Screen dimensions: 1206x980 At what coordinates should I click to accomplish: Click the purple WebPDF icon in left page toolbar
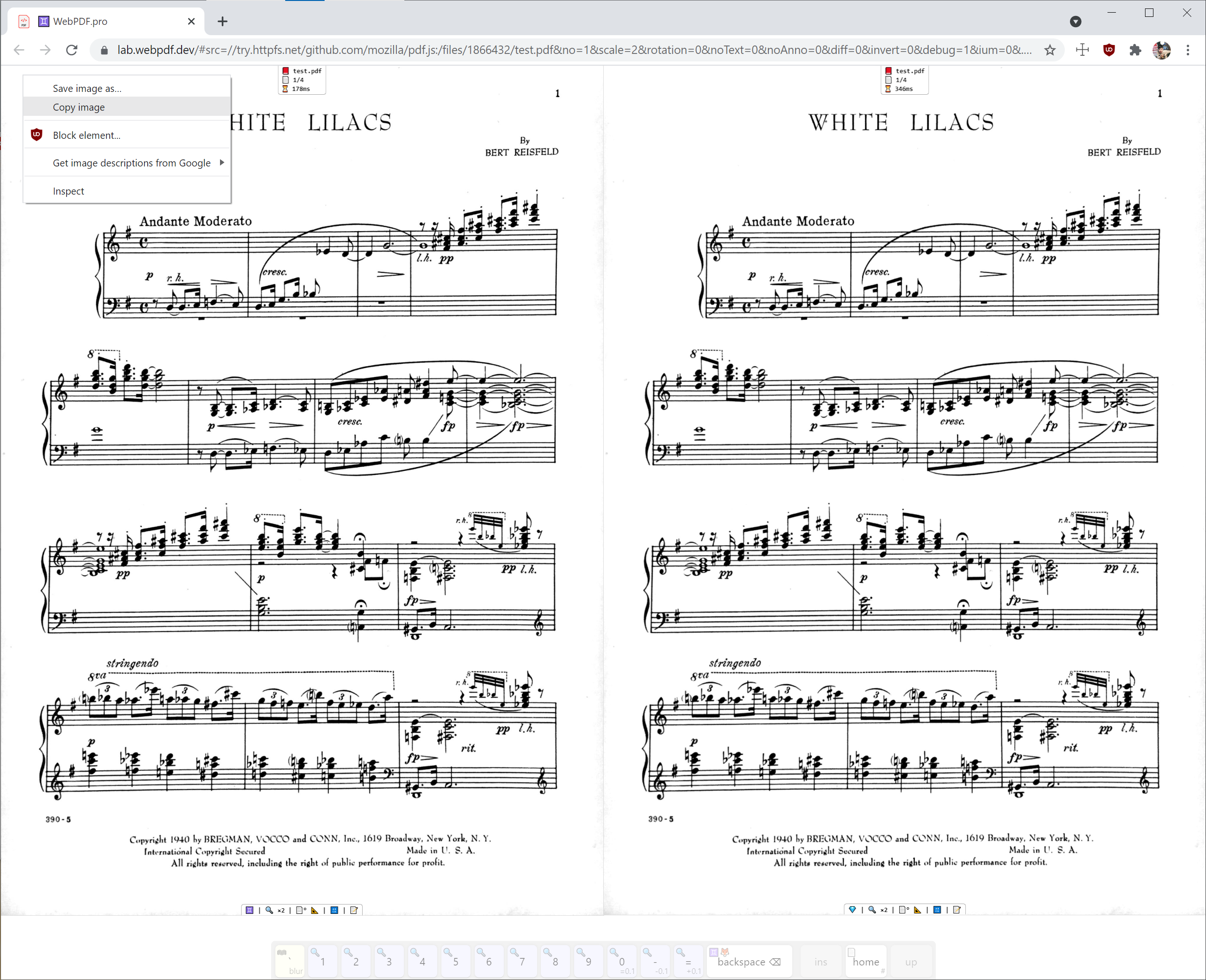[250, 910]
